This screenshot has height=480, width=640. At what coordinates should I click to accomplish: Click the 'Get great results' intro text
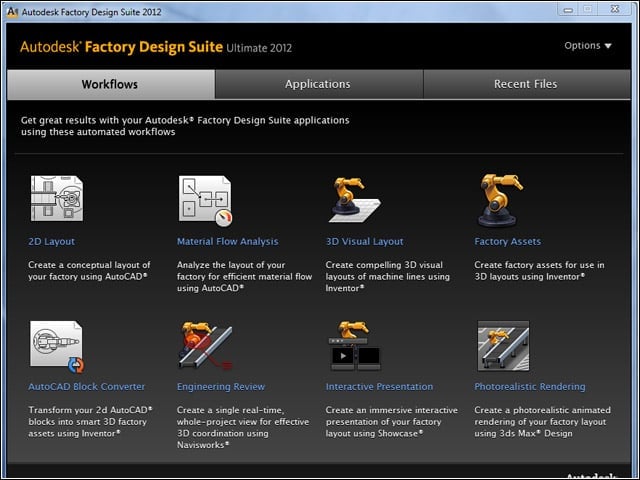tap(185, 126)
